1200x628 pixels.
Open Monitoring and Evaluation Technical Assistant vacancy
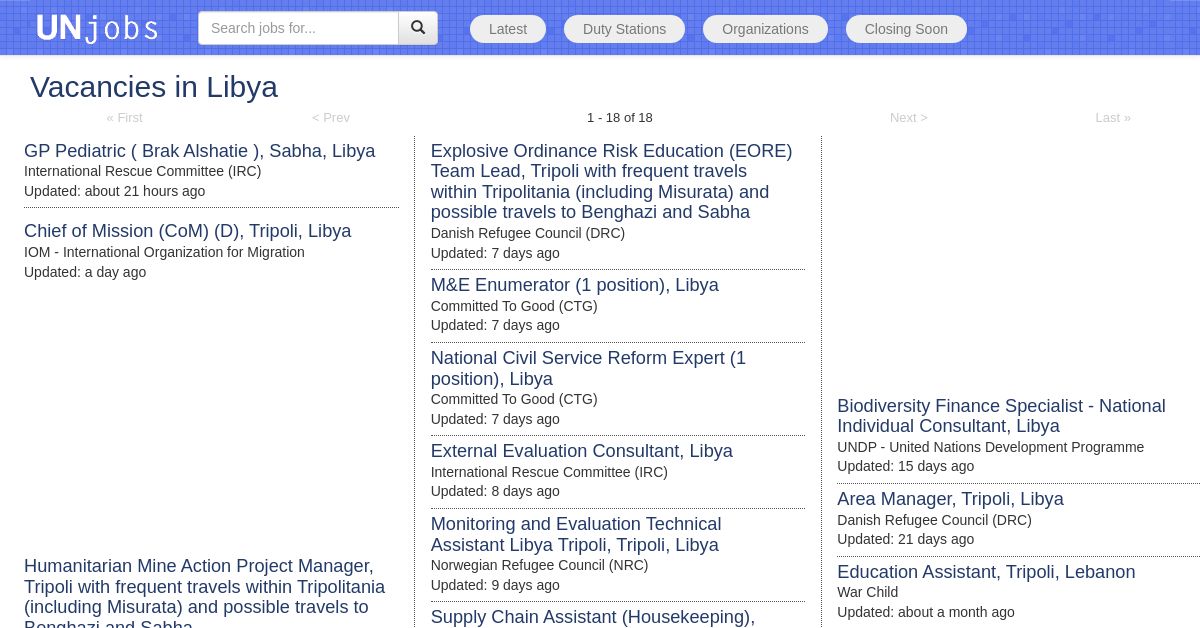pyautogui.click(x=576, y=534)
